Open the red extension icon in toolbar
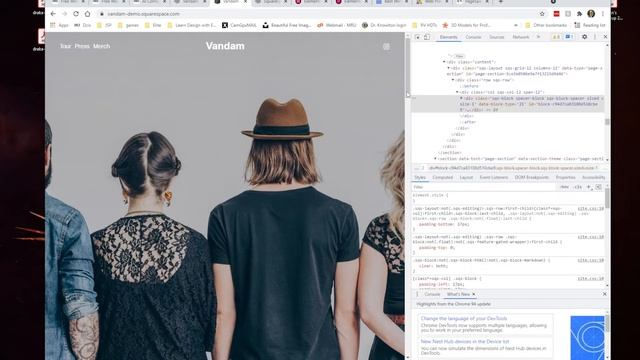640x360 pixels. (556, 14)
